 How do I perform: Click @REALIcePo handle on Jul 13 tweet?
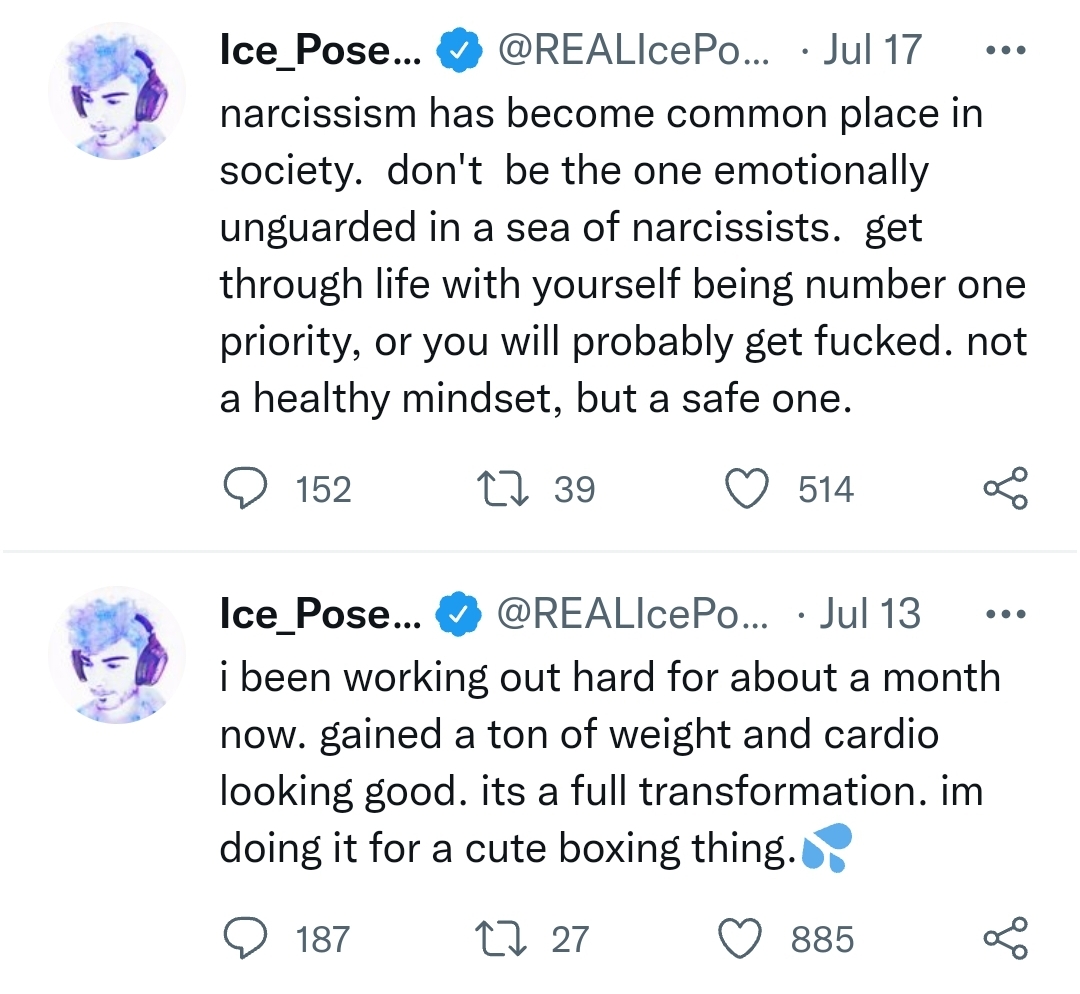pos(634,616)
